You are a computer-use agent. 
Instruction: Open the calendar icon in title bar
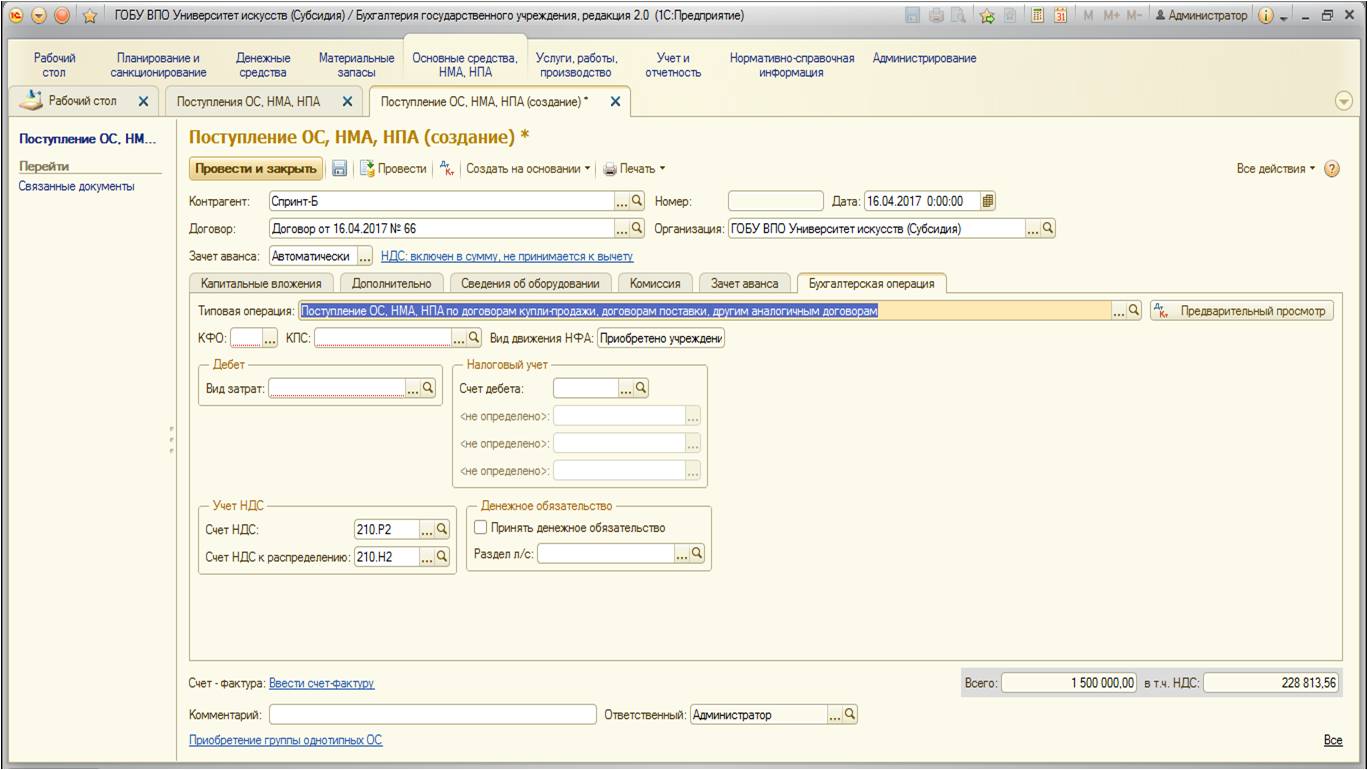pos(1060,16)
